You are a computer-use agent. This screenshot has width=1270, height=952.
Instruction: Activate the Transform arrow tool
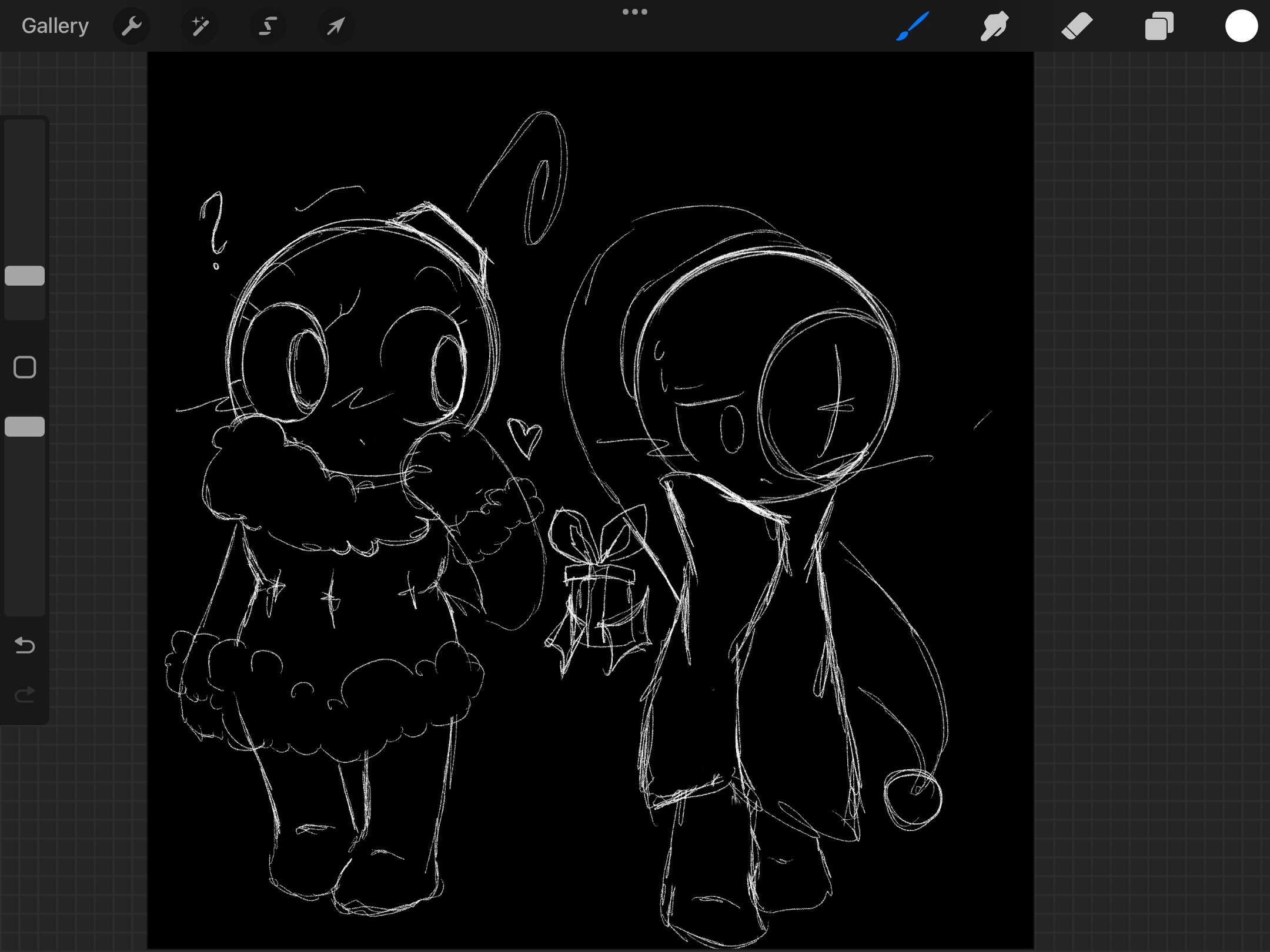pos(336,26)
